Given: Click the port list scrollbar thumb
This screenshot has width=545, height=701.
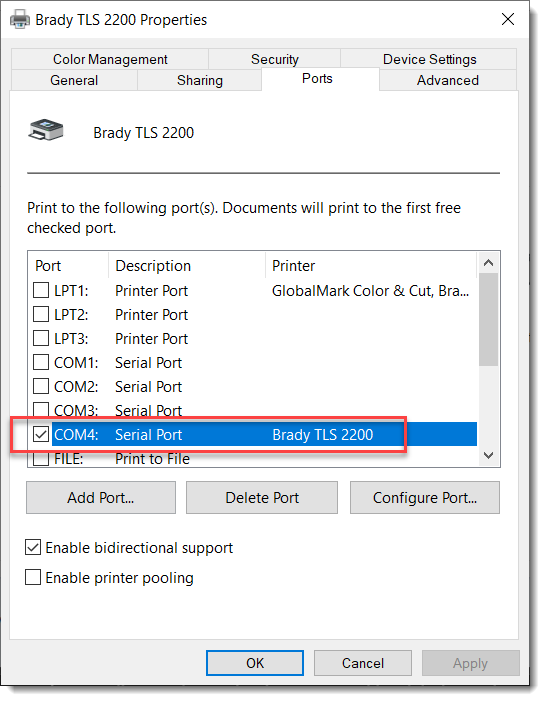Looking at the screenshot, I should tap(488, 320).
